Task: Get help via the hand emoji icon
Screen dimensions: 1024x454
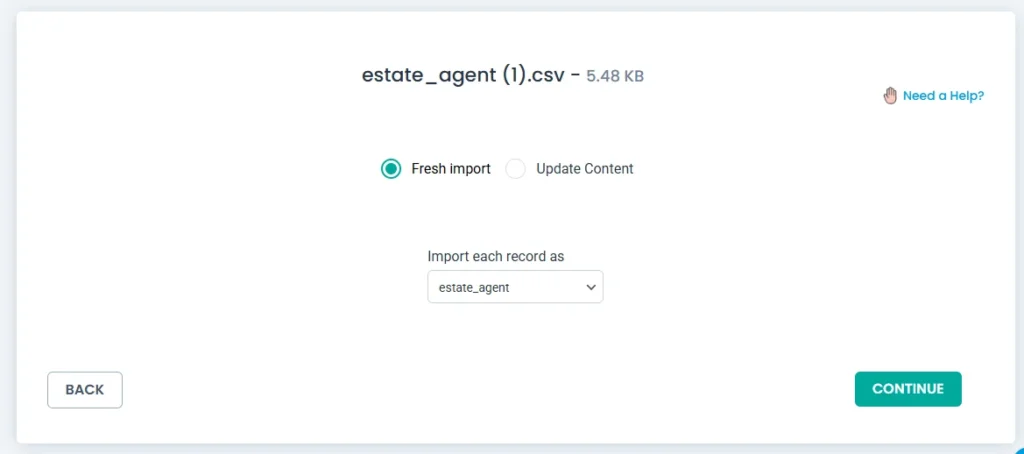Action: pos(890,96)
